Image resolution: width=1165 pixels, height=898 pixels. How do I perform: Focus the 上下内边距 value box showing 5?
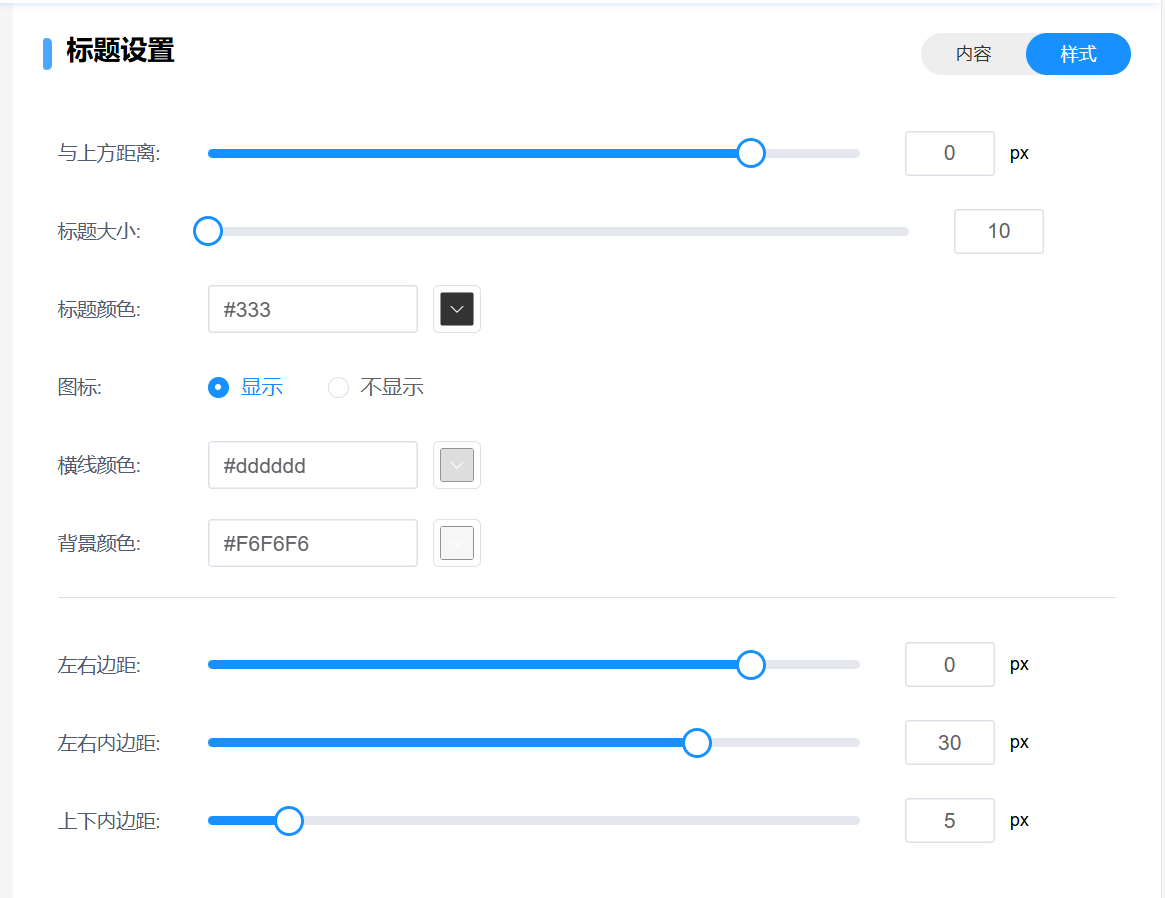(949, 821)
